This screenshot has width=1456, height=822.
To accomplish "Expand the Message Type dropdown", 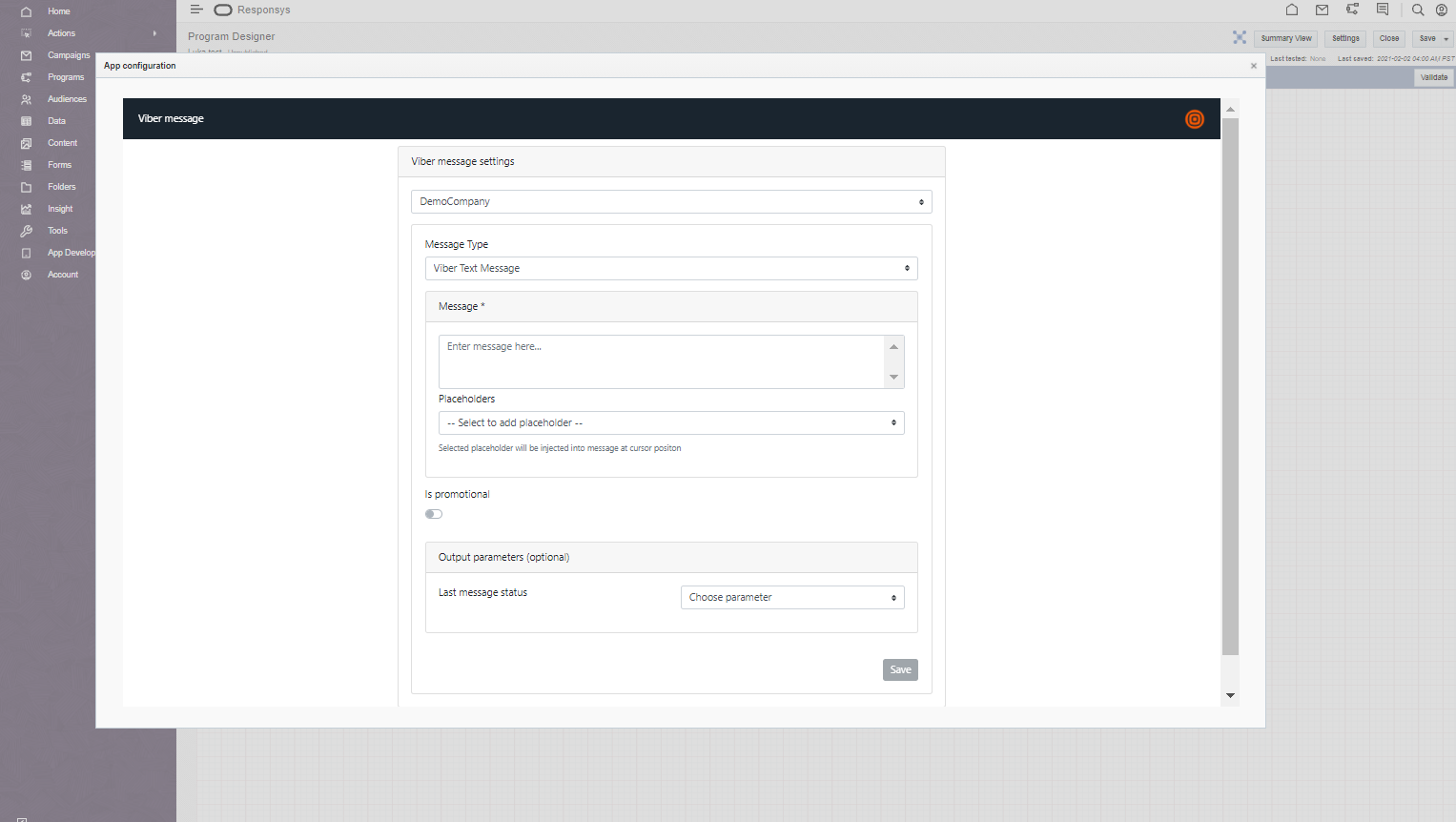I will 671,269.
